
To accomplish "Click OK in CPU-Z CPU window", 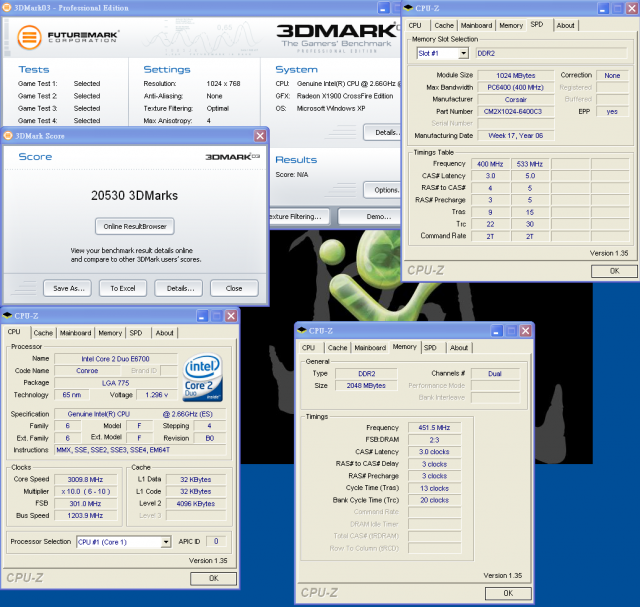I will [213, 578].
